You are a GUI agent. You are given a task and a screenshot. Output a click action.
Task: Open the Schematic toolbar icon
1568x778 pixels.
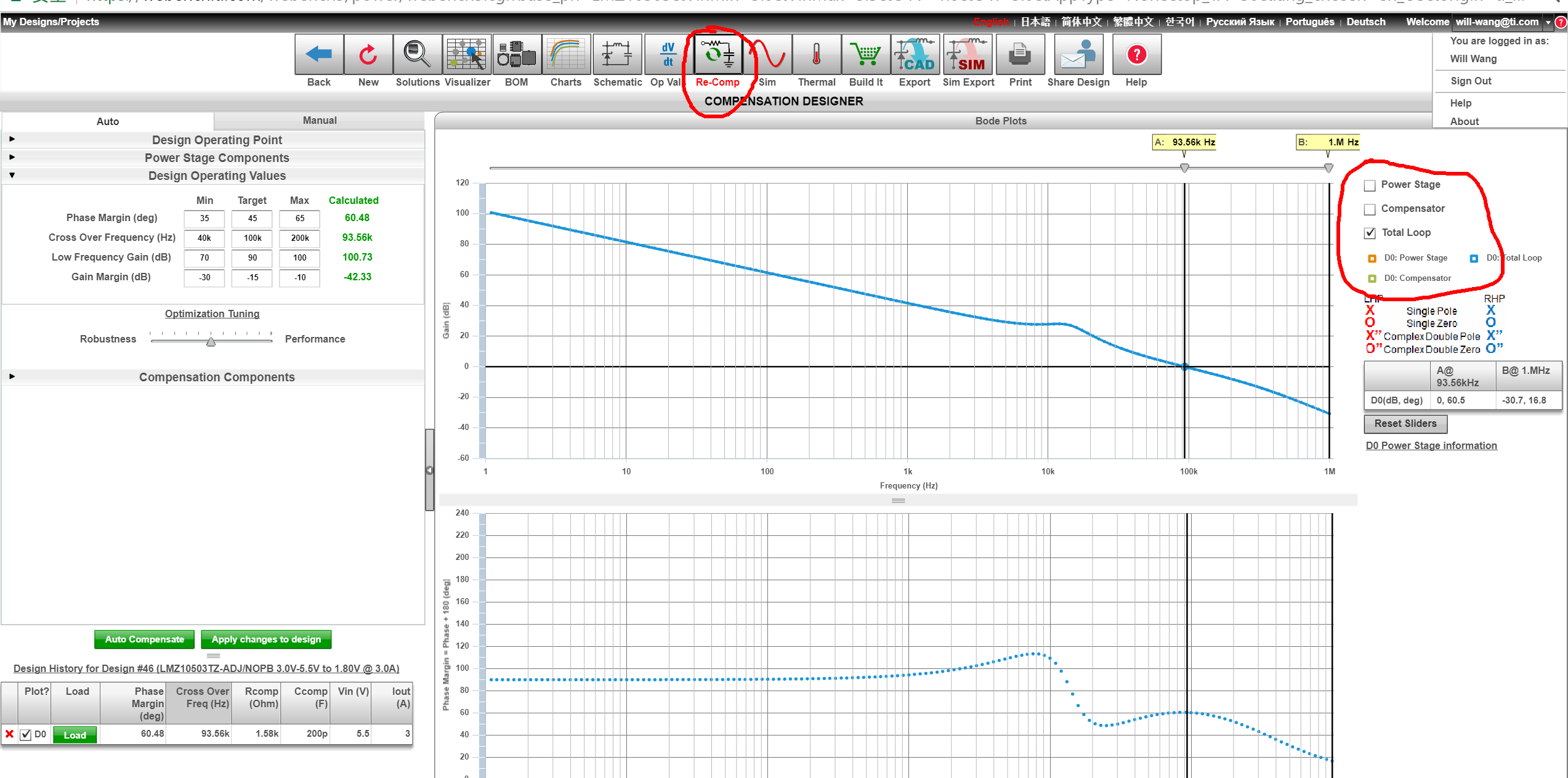click(617, 55)
